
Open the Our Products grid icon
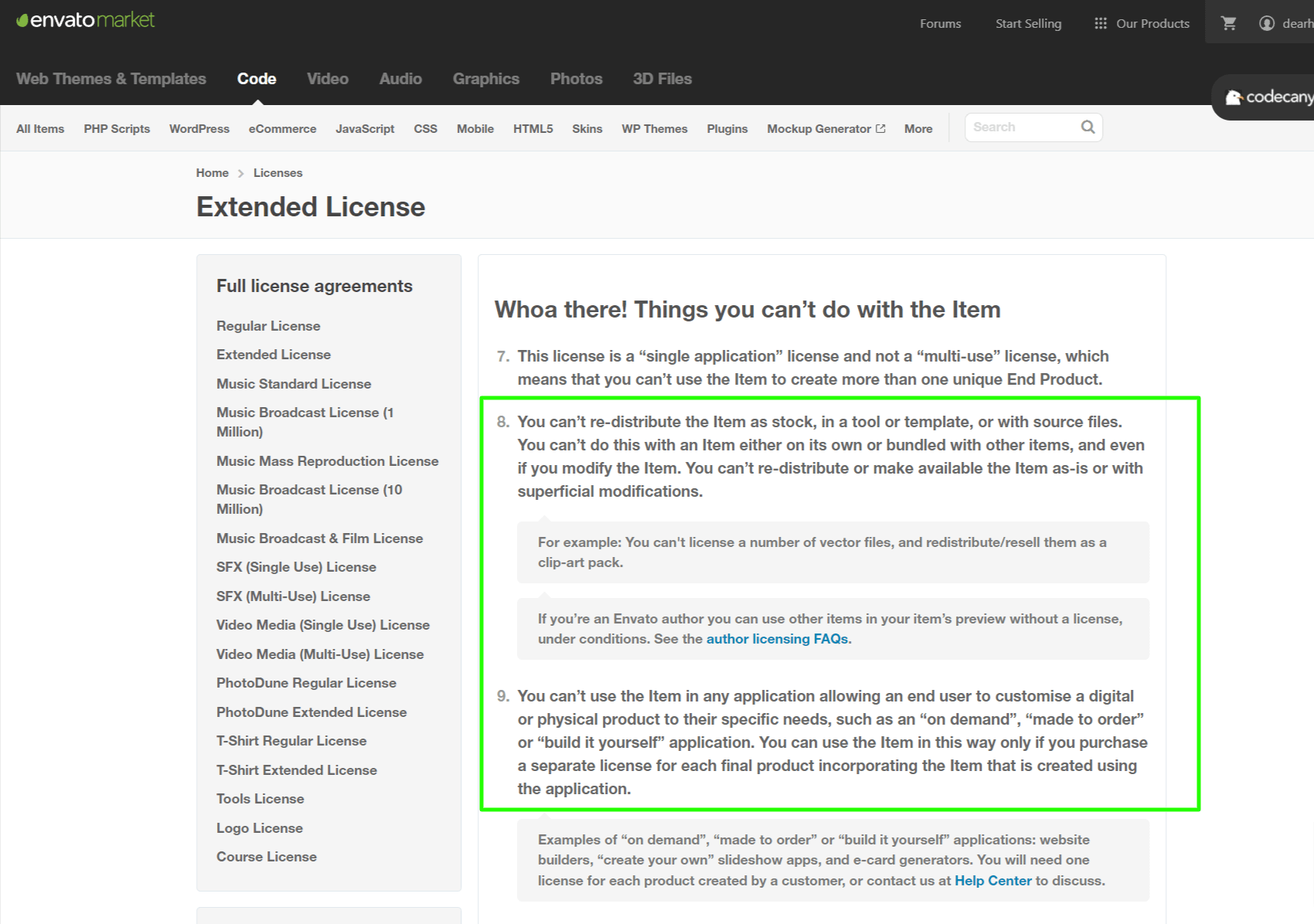coord(1101,23)
